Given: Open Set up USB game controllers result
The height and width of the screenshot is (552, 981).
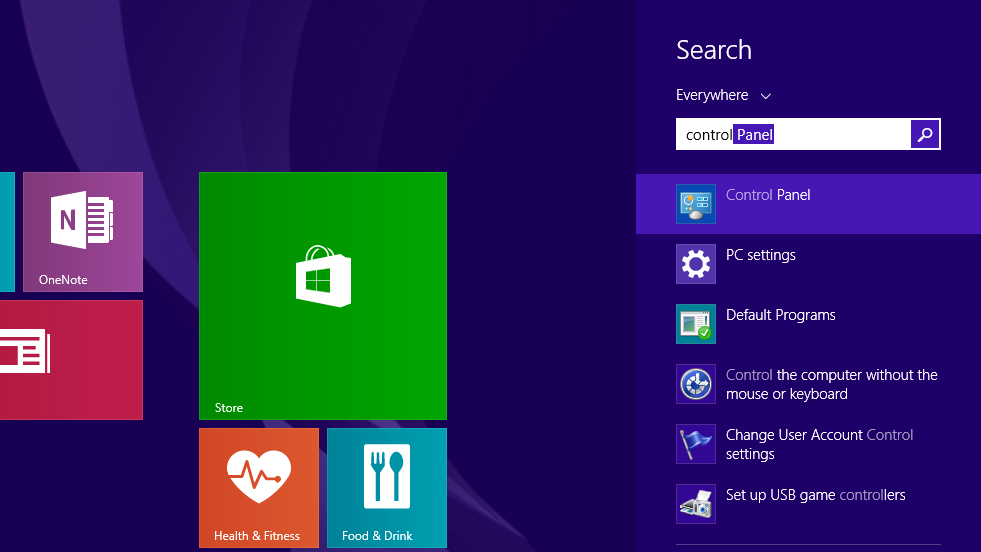Looking at the screenshot, I should [x=808, y=504].
